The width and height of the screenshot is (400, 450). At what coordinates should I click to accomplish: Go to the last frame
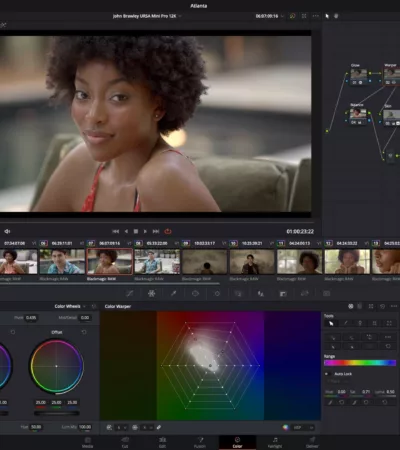(156, 231)
